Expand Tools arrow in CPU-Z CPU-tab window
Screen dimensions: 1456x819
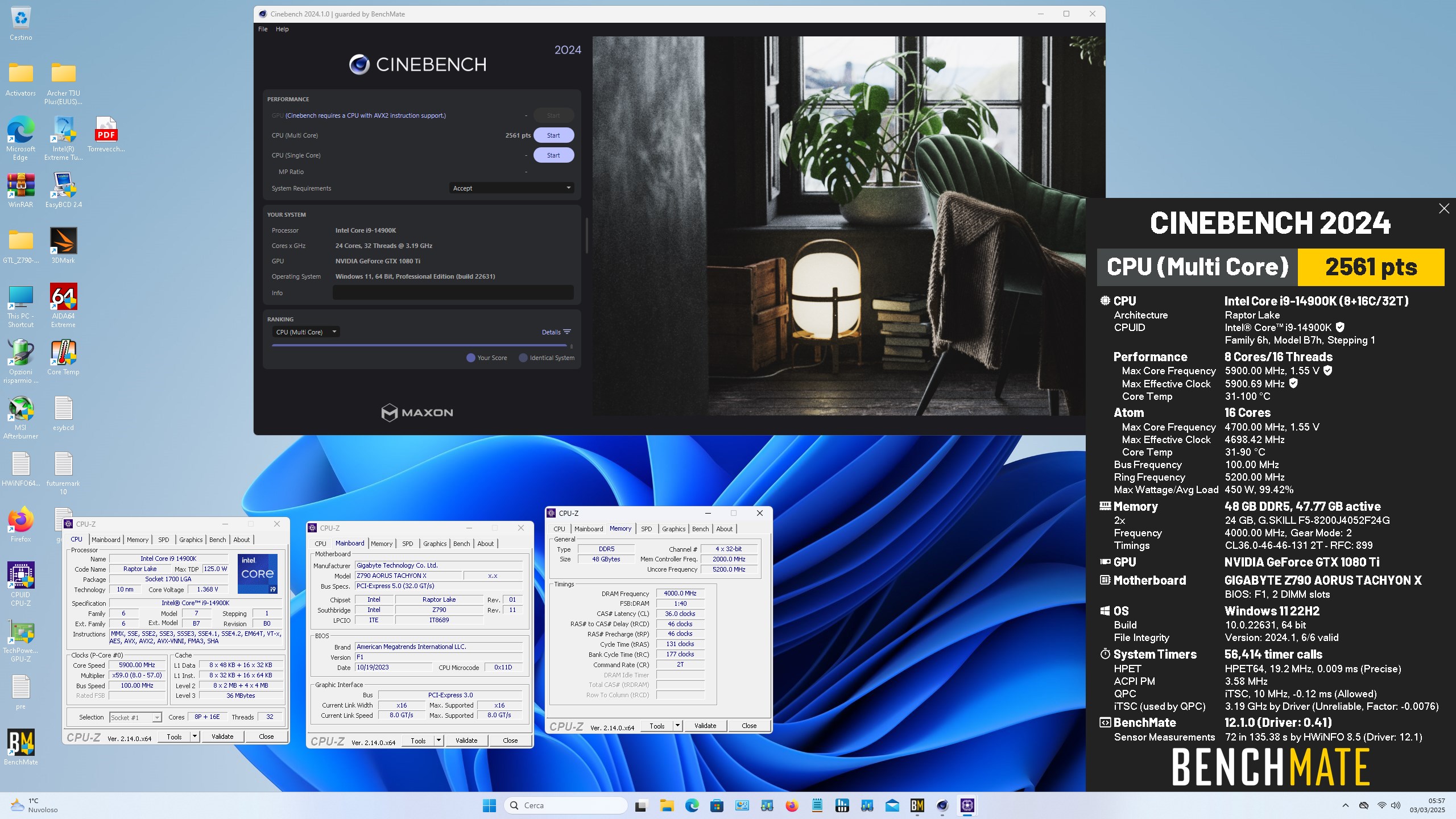coord(195,737)
